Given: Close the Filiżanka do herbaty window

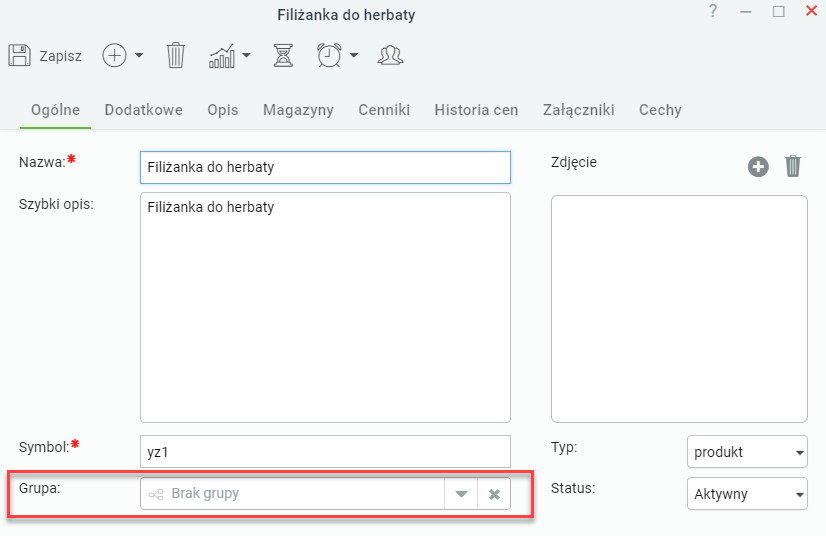Looking at the screenshot, I should coord(811,11).
